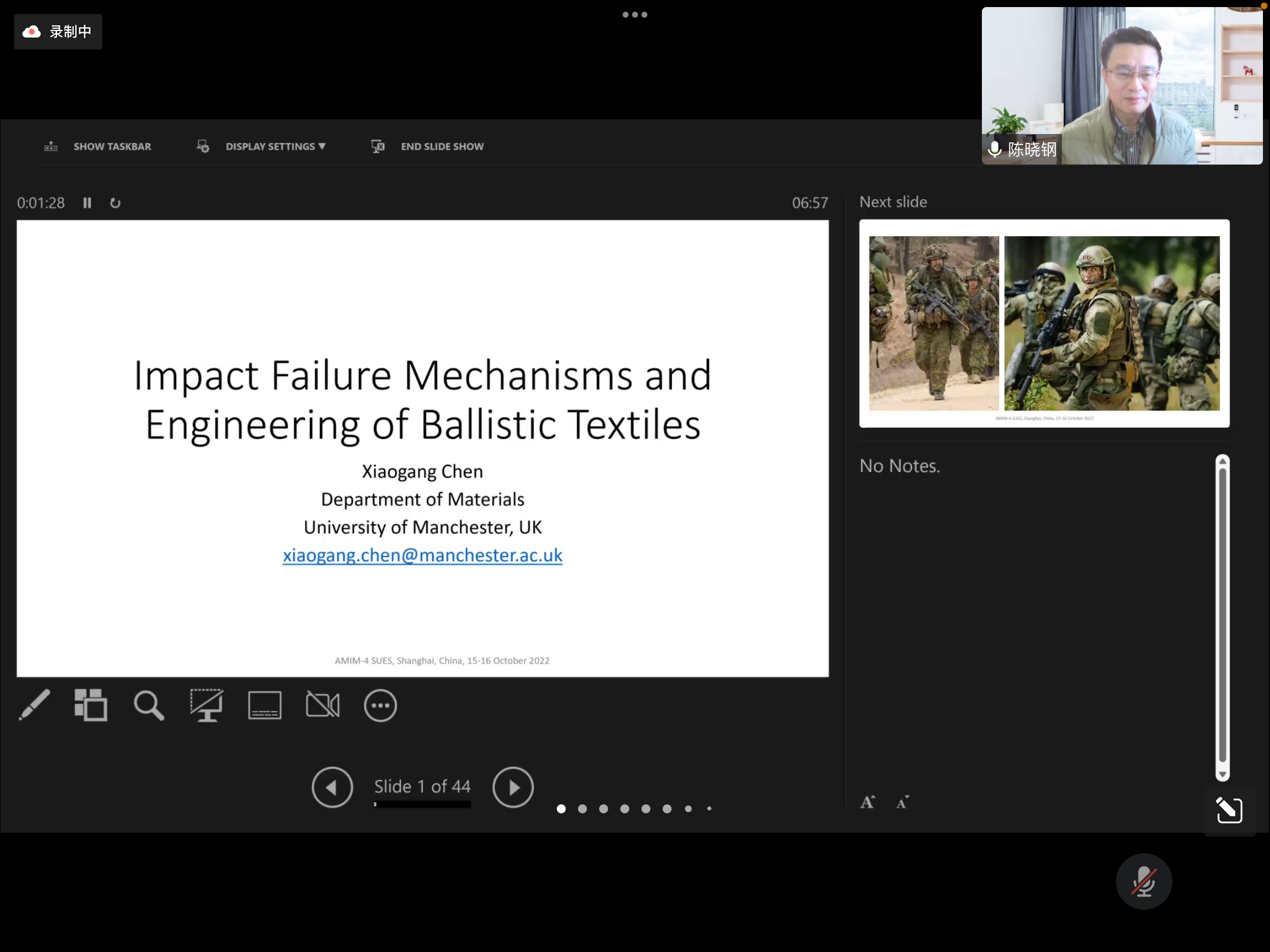Toggle the camera off icon

[x=322, y=705]
